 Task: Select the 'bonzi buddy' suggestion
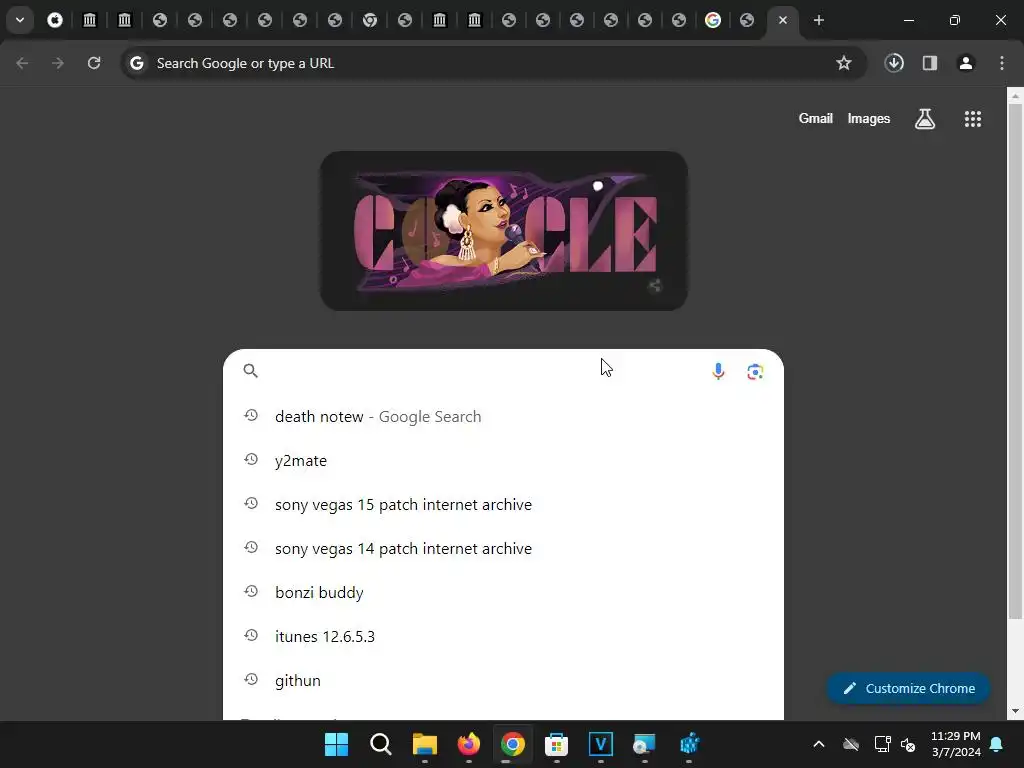click(x=504, y=592)
